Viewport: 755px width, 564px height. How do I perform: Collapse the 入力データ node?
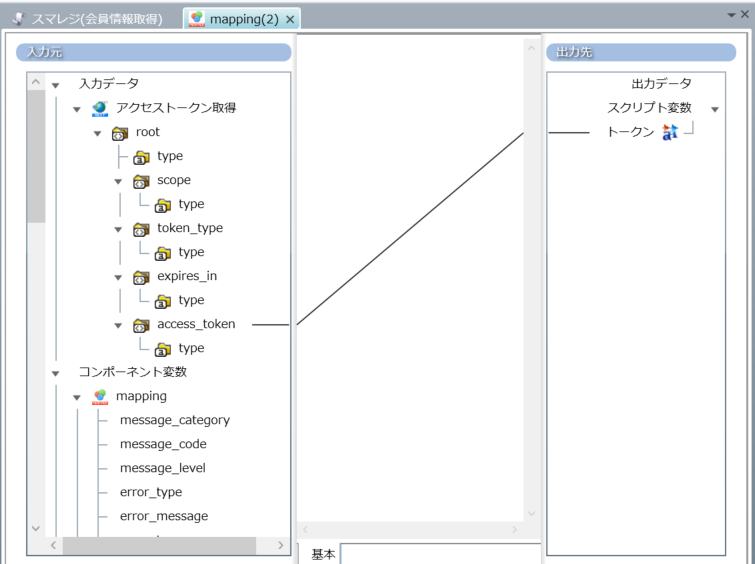click(x=55, y=86)
